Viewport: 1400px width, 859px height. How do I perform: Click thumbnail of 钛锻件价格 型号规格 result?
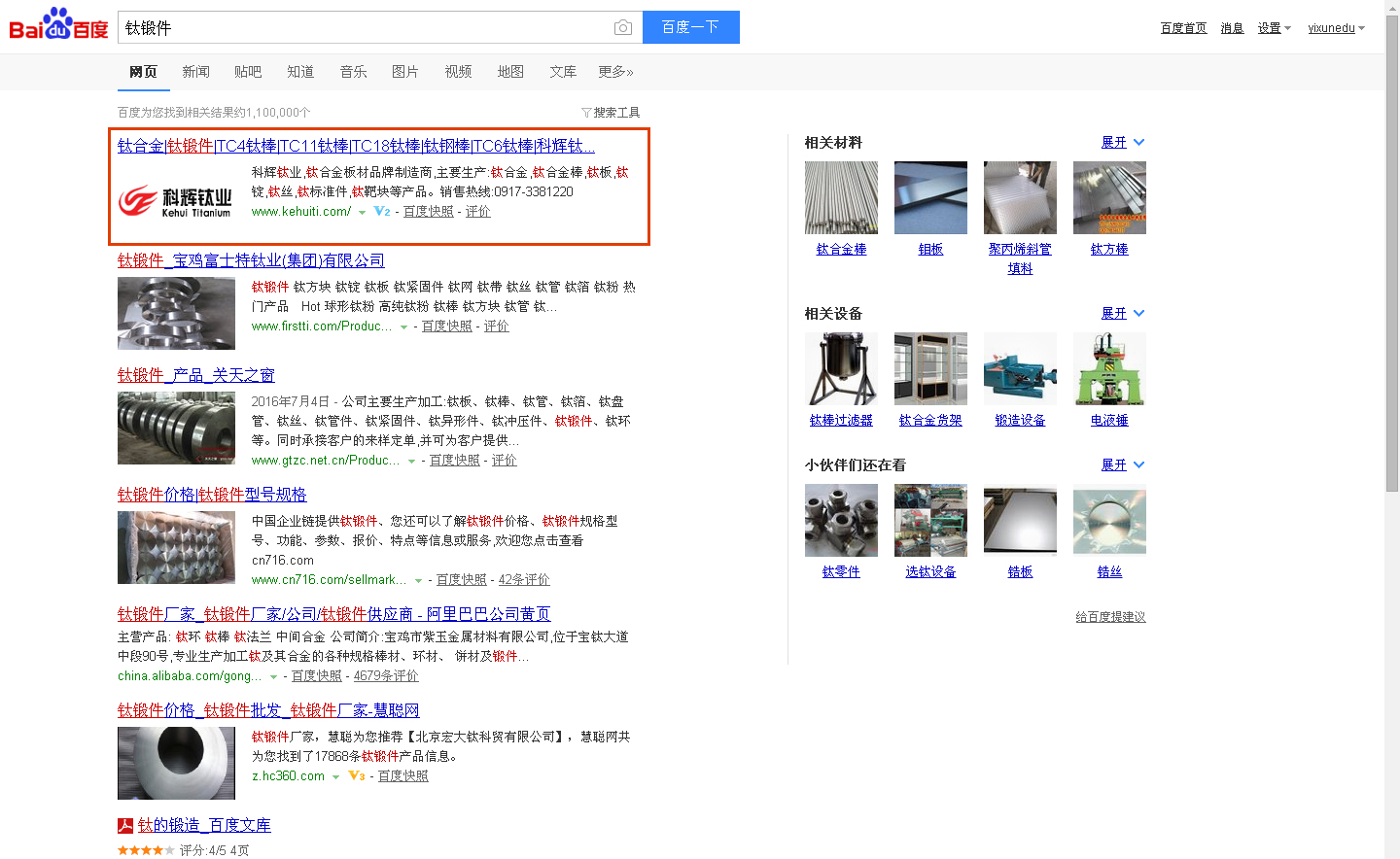[x=176, y=548]
